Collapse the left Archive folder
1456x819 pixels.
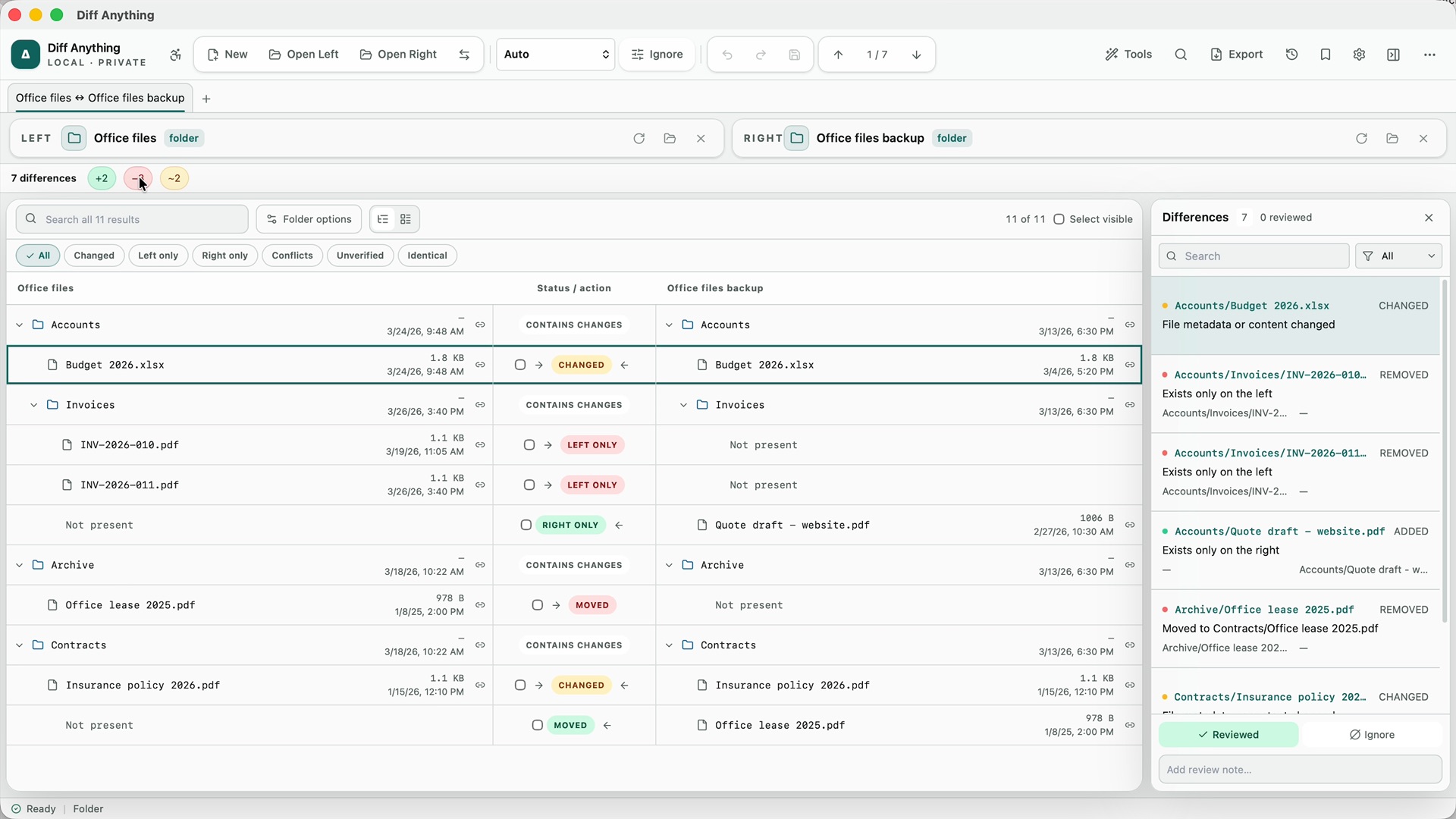point(20,566)
